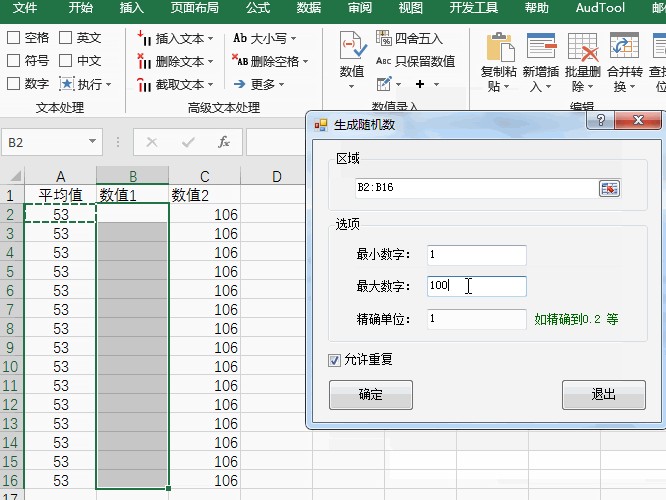Click the formula bar cancel X icon
Viewport: 666px width, 500px height.
(152, 142)
